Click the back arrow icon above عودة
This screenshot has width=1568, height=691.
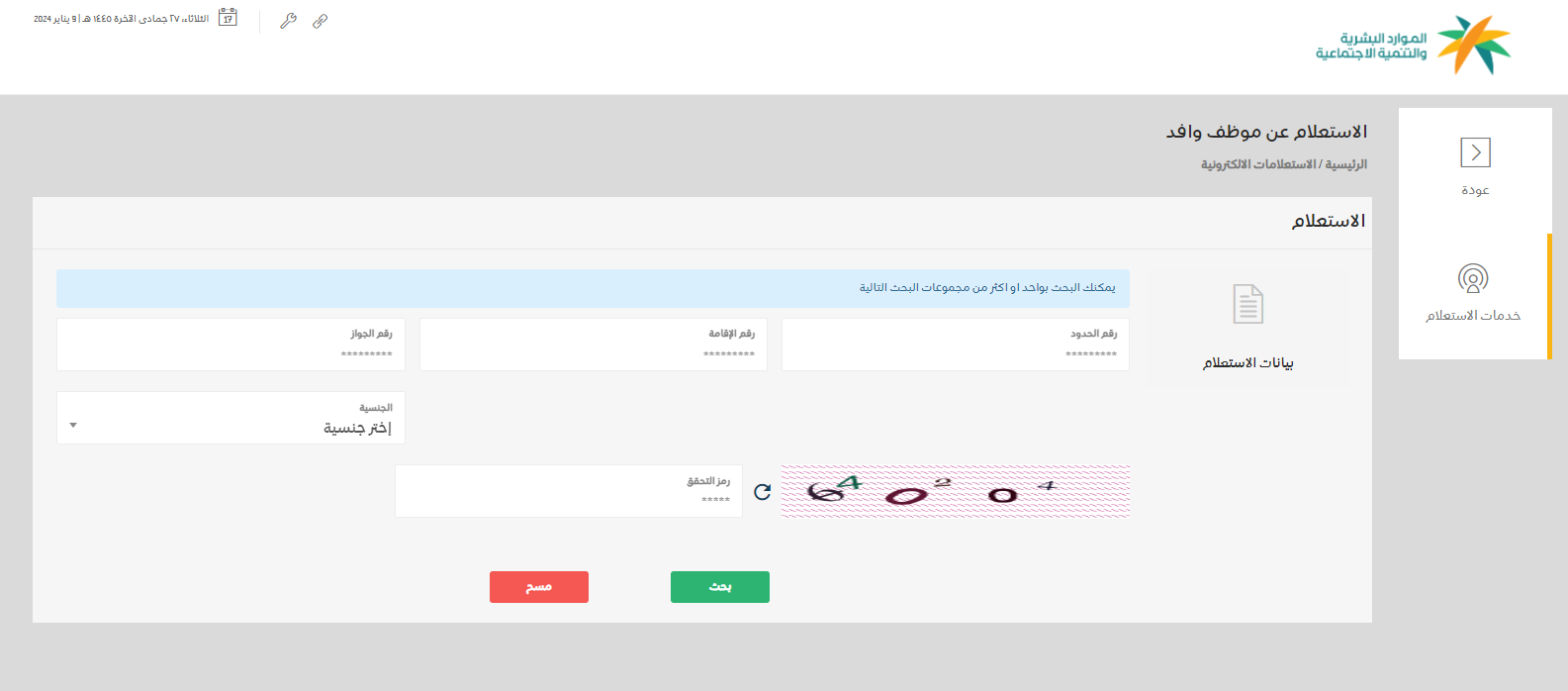1475,152
